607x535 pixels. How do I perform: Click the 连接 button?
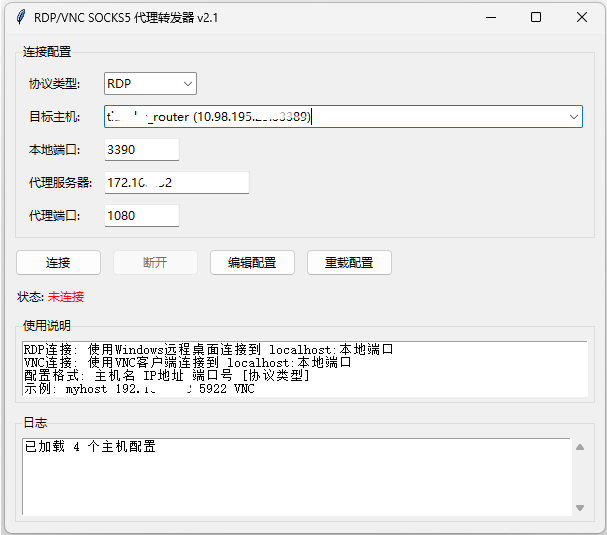(x=58, y=262)
